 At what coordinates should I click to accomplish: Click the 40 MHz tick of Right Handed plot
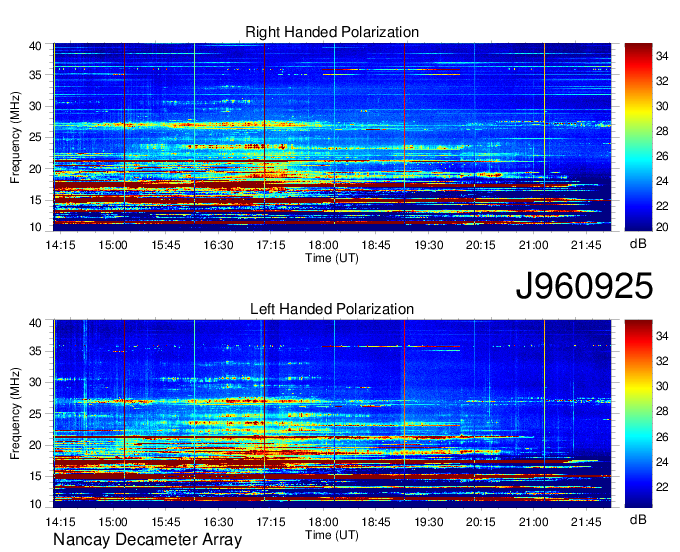pos(35,46)
